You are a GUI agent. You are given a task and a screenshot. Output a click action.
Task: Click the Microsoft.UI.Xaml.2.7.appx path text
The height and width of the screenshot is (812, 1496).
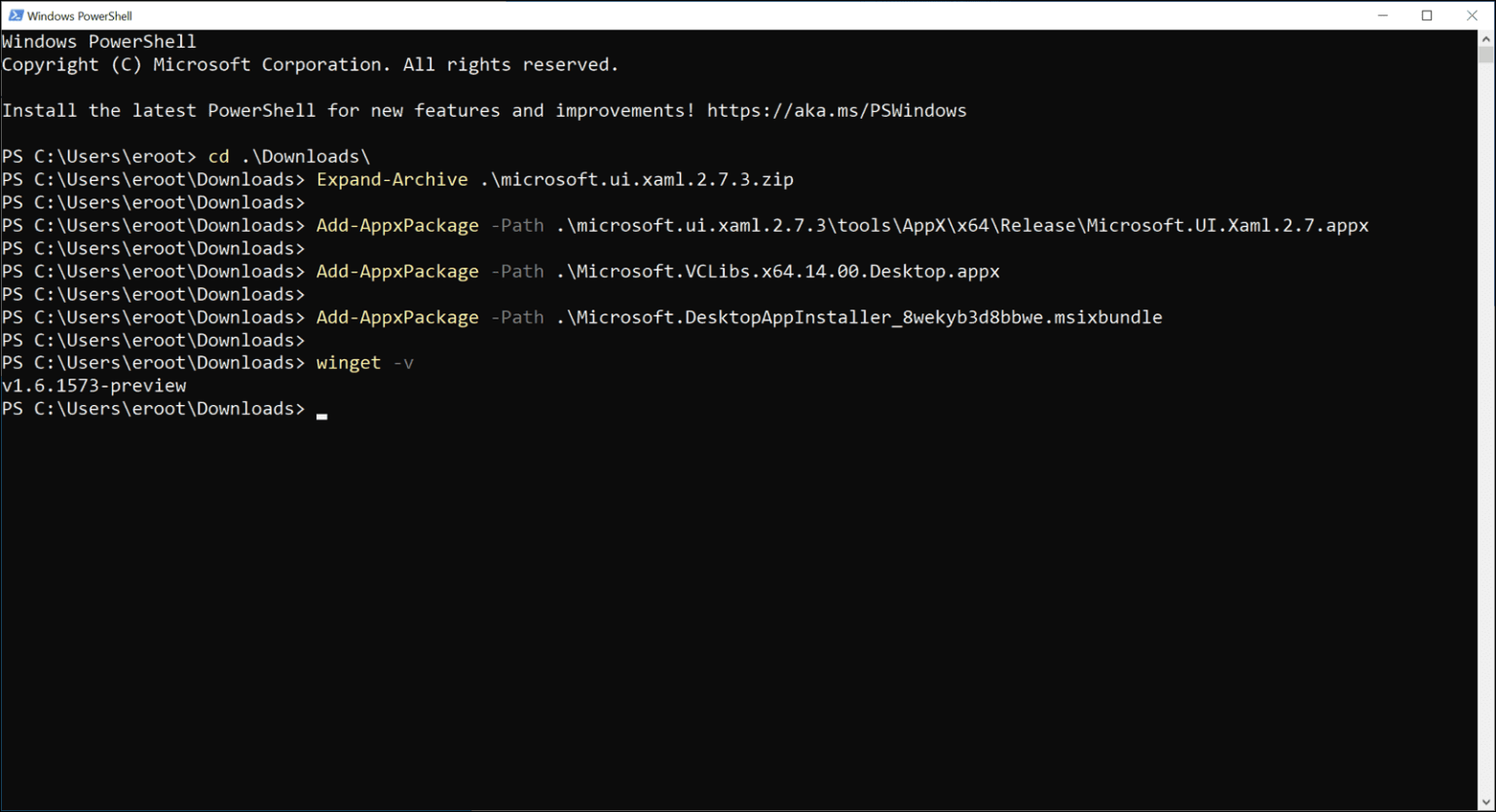[962, 226]
